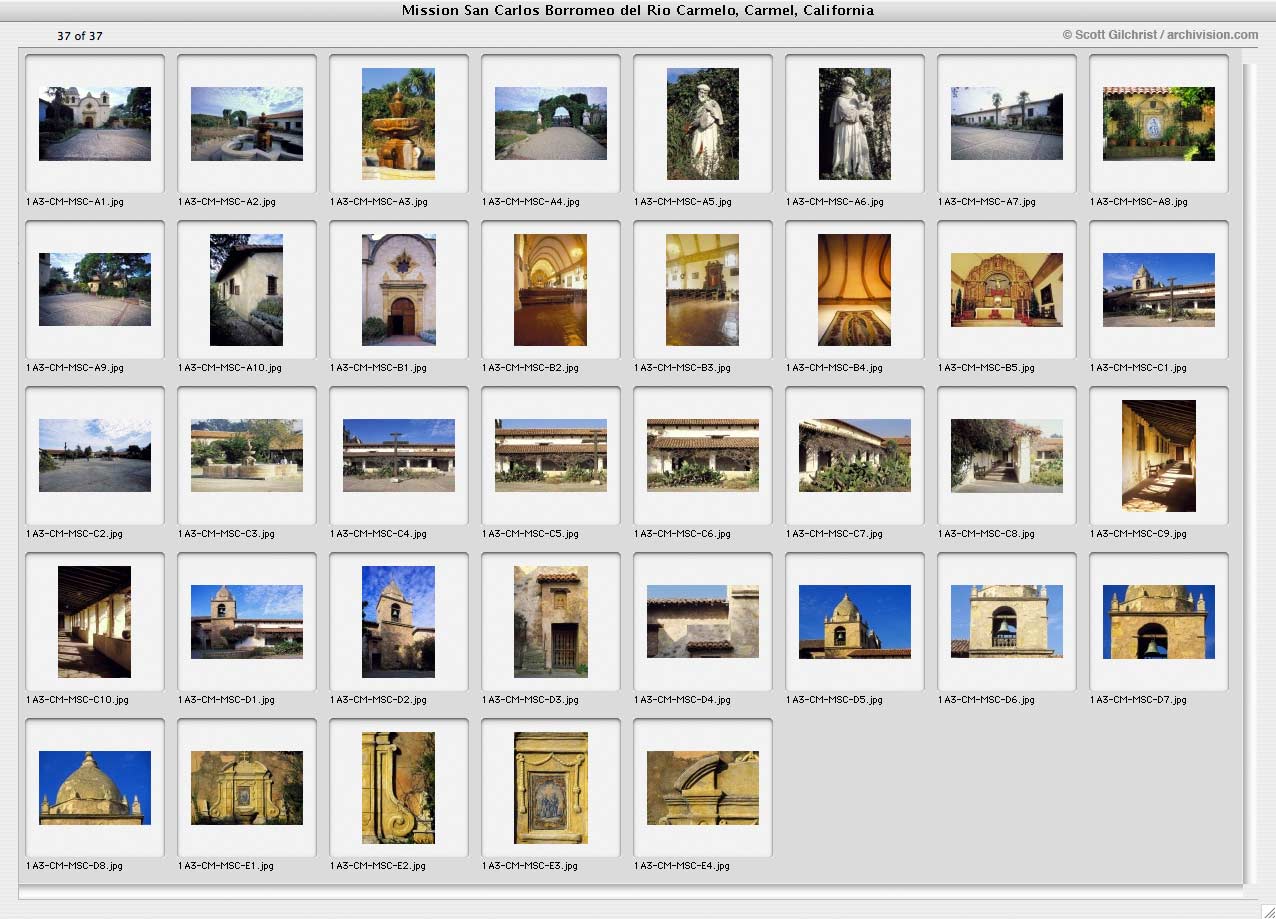Click the filename label 1A3-CM-MSC-C6.jpg

(683, 534)
